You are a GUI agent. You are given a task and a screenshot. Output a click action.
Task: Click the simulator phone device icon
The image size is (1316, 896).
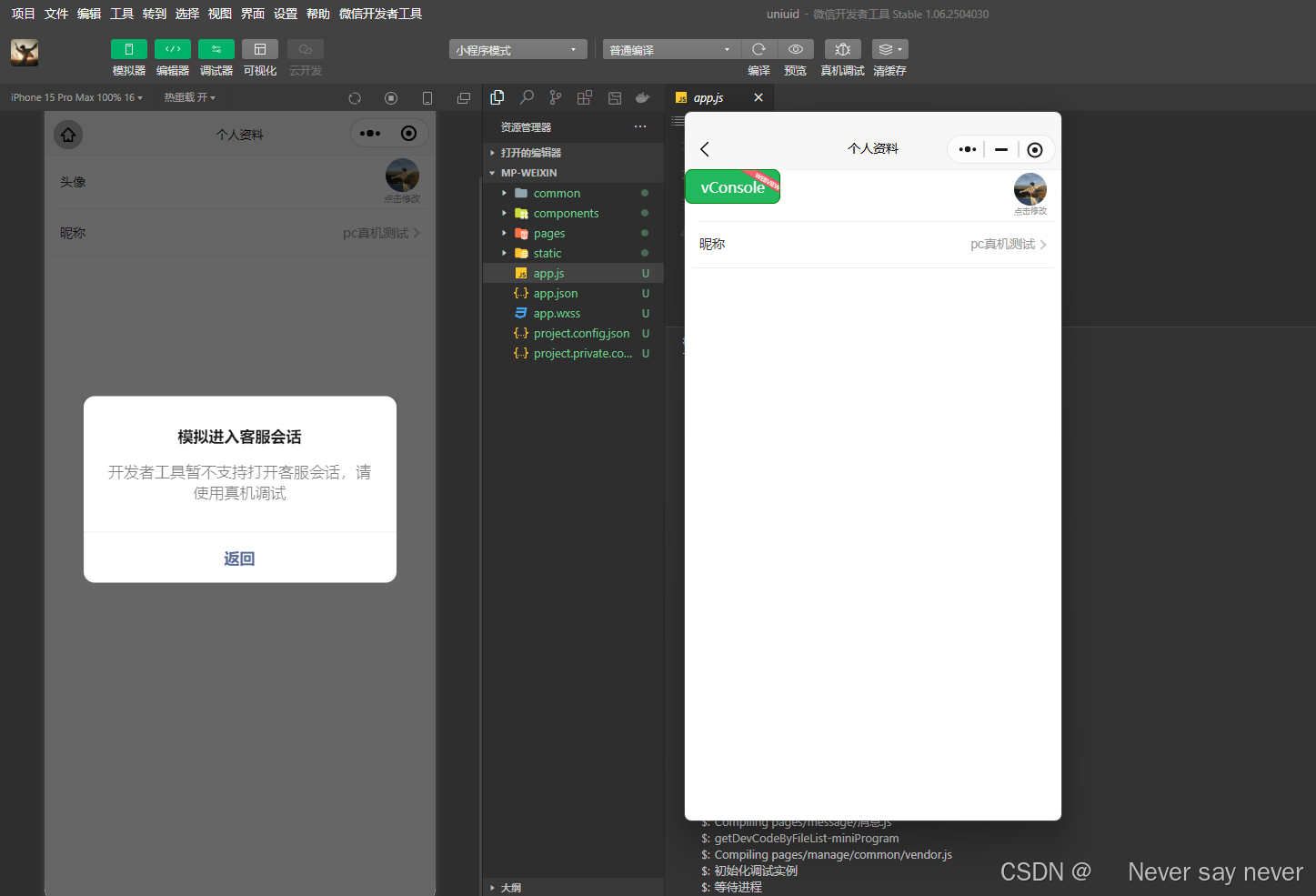click(427, 98)
